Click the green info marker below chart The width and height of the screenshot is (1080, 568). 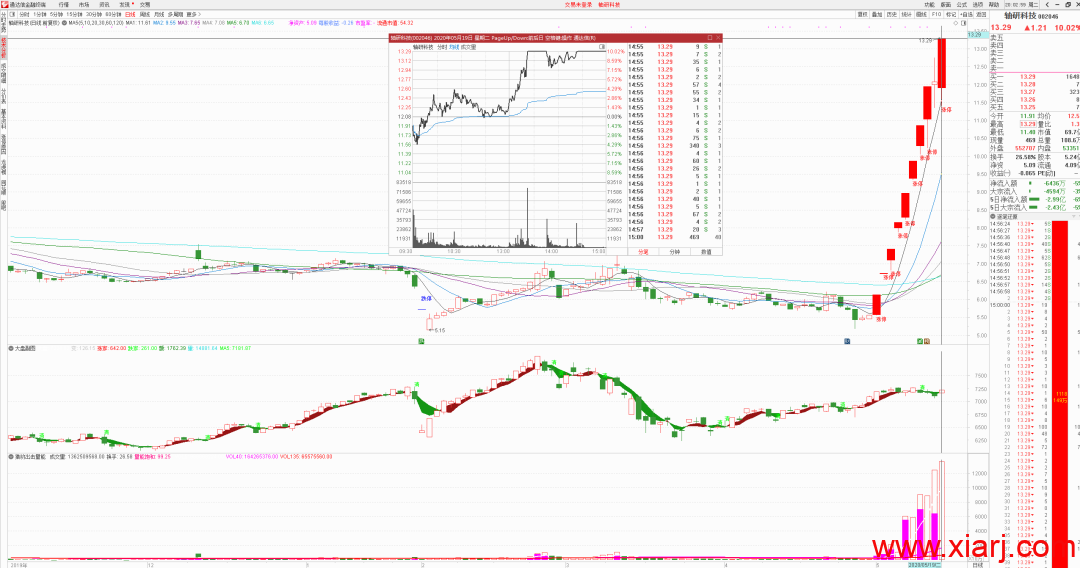(x=421, y=341)
